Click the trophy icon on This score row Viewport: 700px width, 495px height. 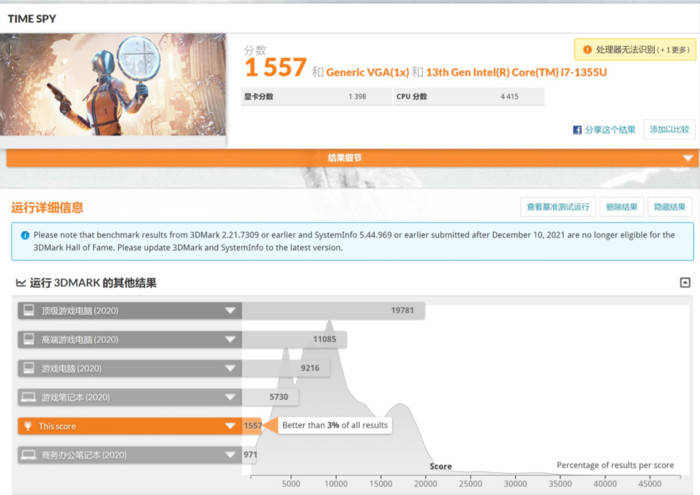coord(28,426)
